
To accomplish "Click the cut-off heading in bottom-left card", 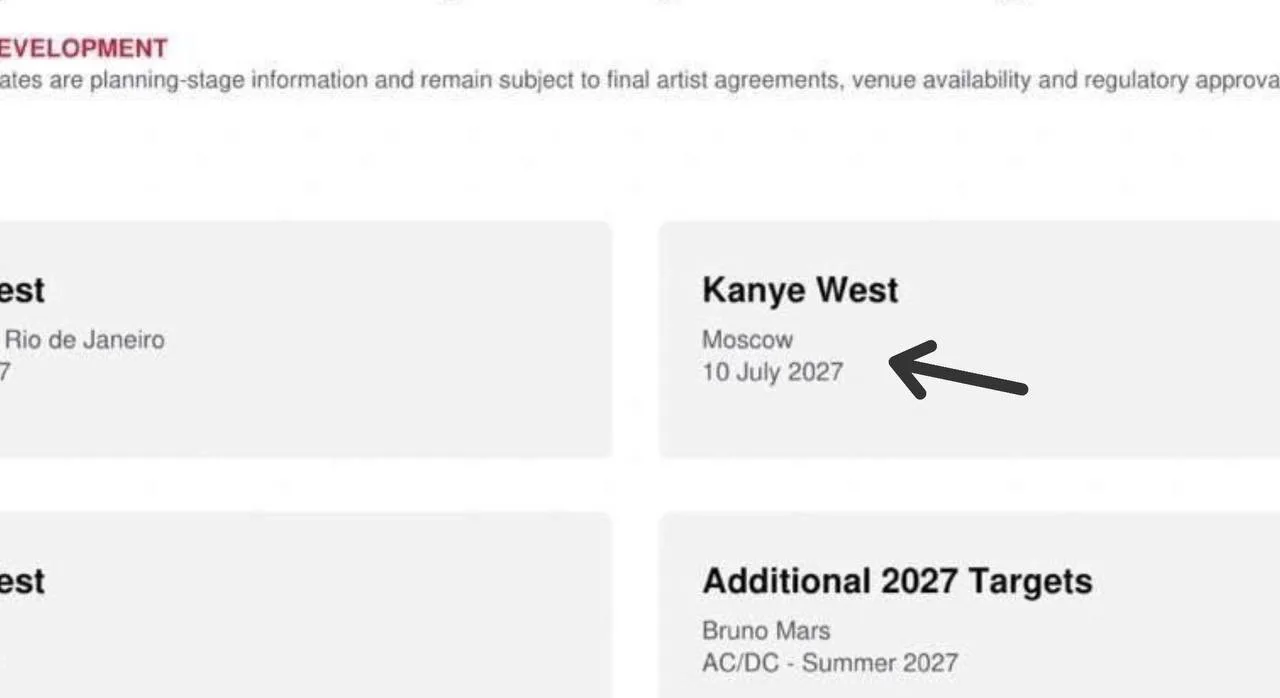I will (21, 582).
